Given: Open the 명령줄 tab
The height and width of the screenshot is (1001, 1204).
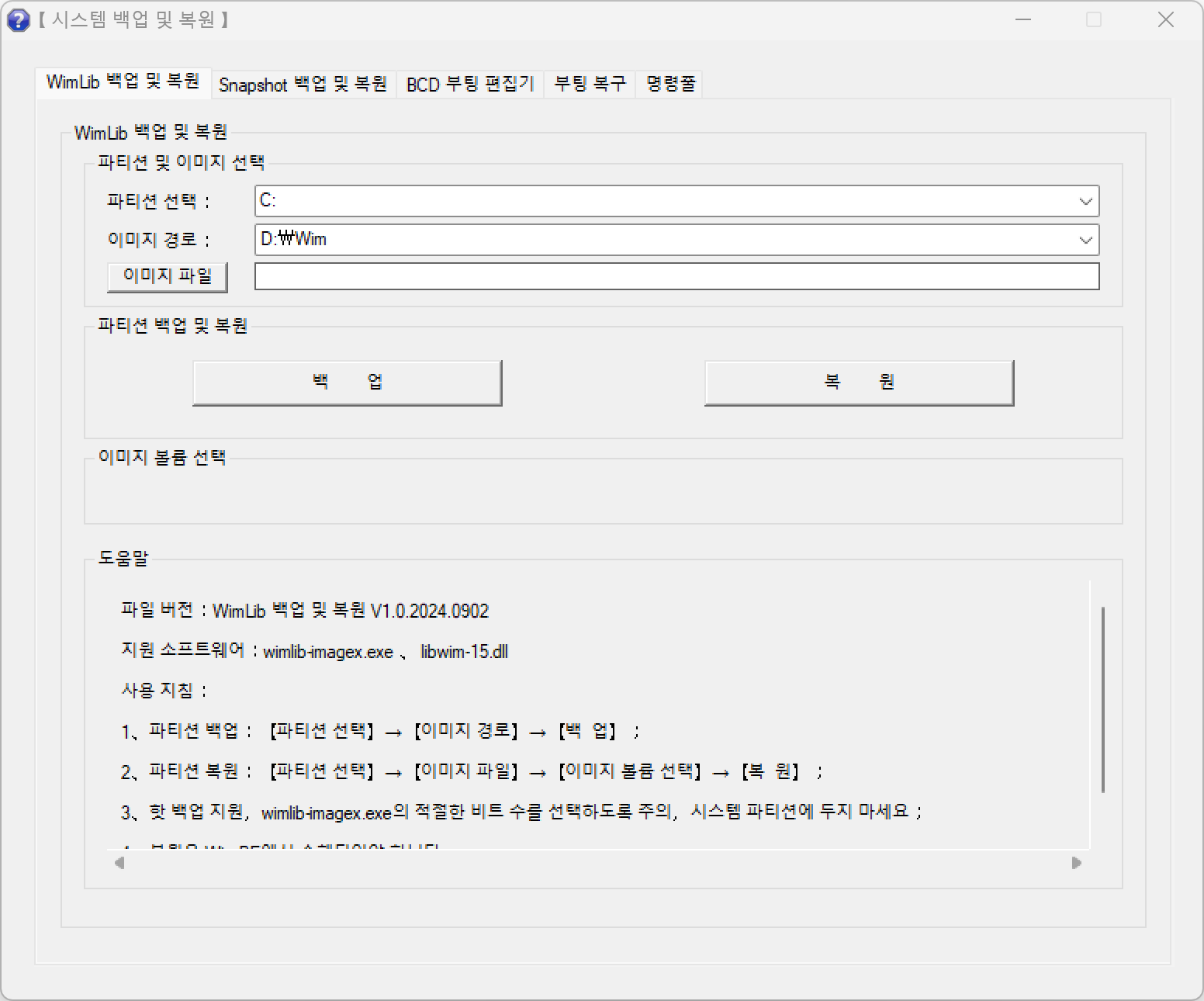Looking at the screenshot, I should (670, 85).
